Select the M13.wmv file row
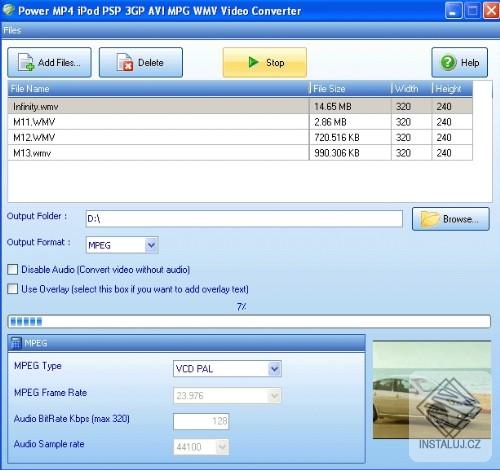The image size is (500, 471). click(240, 153)
